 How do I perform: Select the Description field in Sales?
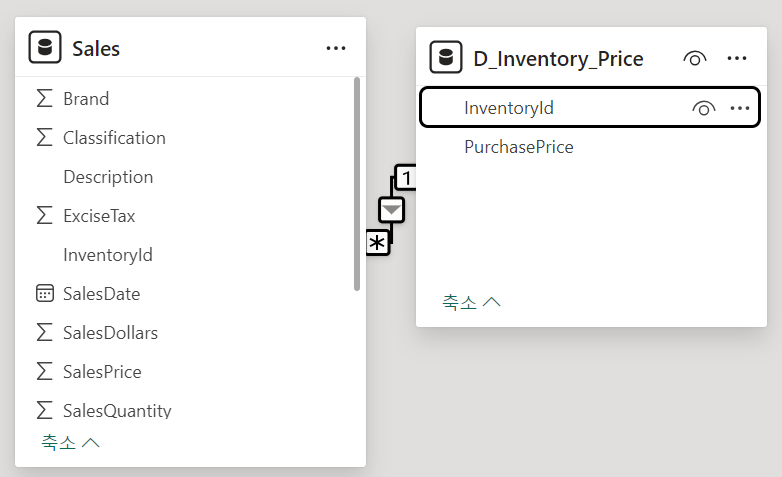[x=108, y=177]
